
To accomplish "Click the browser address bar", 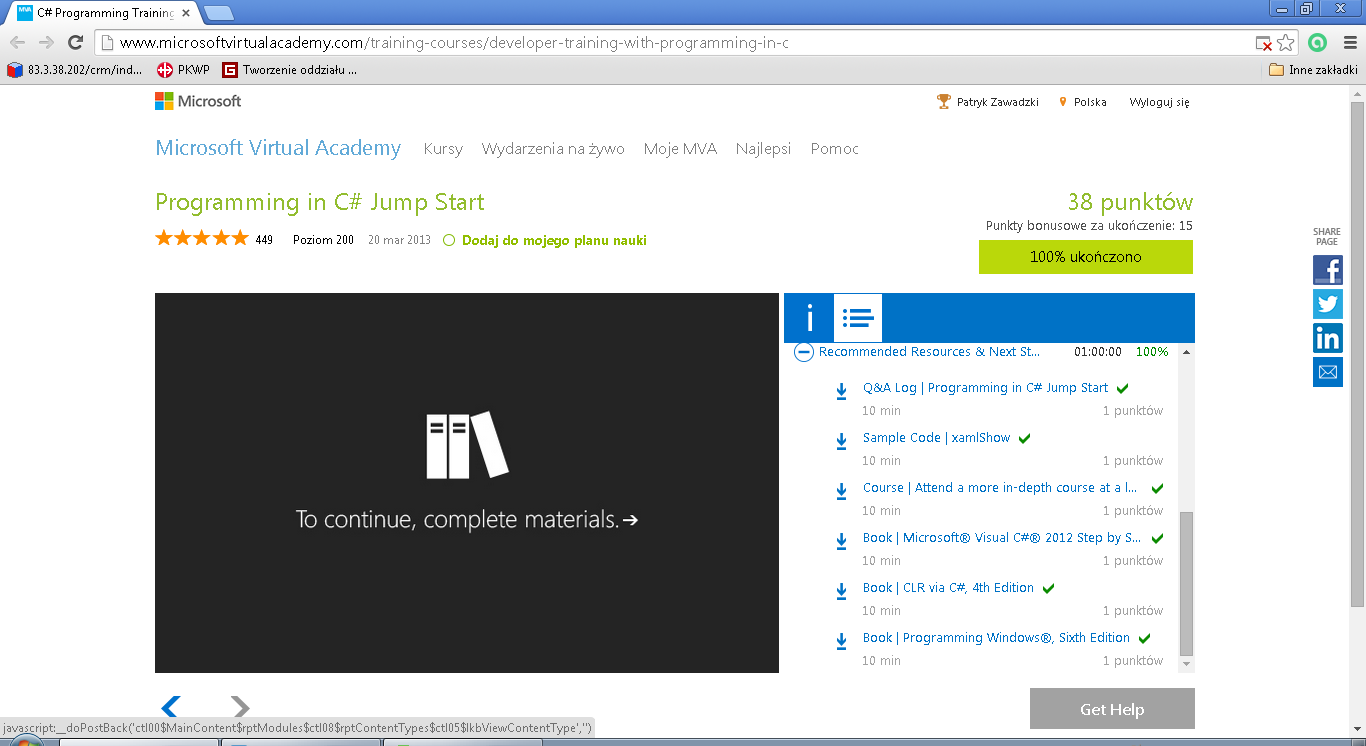I will [x=680, y=43].
